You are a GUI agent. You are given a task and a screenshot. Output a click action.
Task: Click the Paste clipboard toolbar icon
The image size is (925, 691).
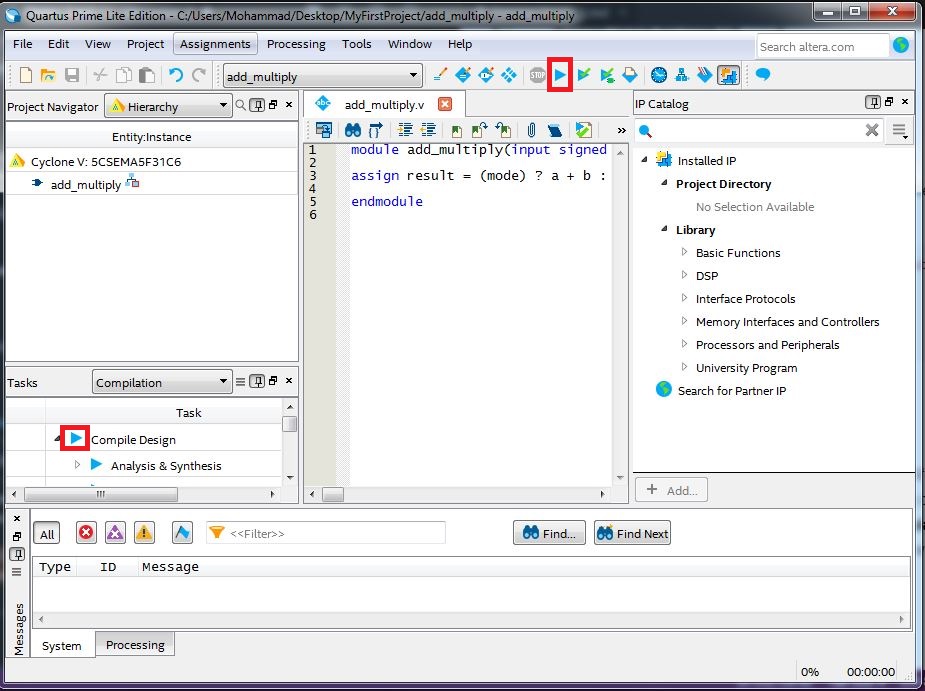(147, 75)
